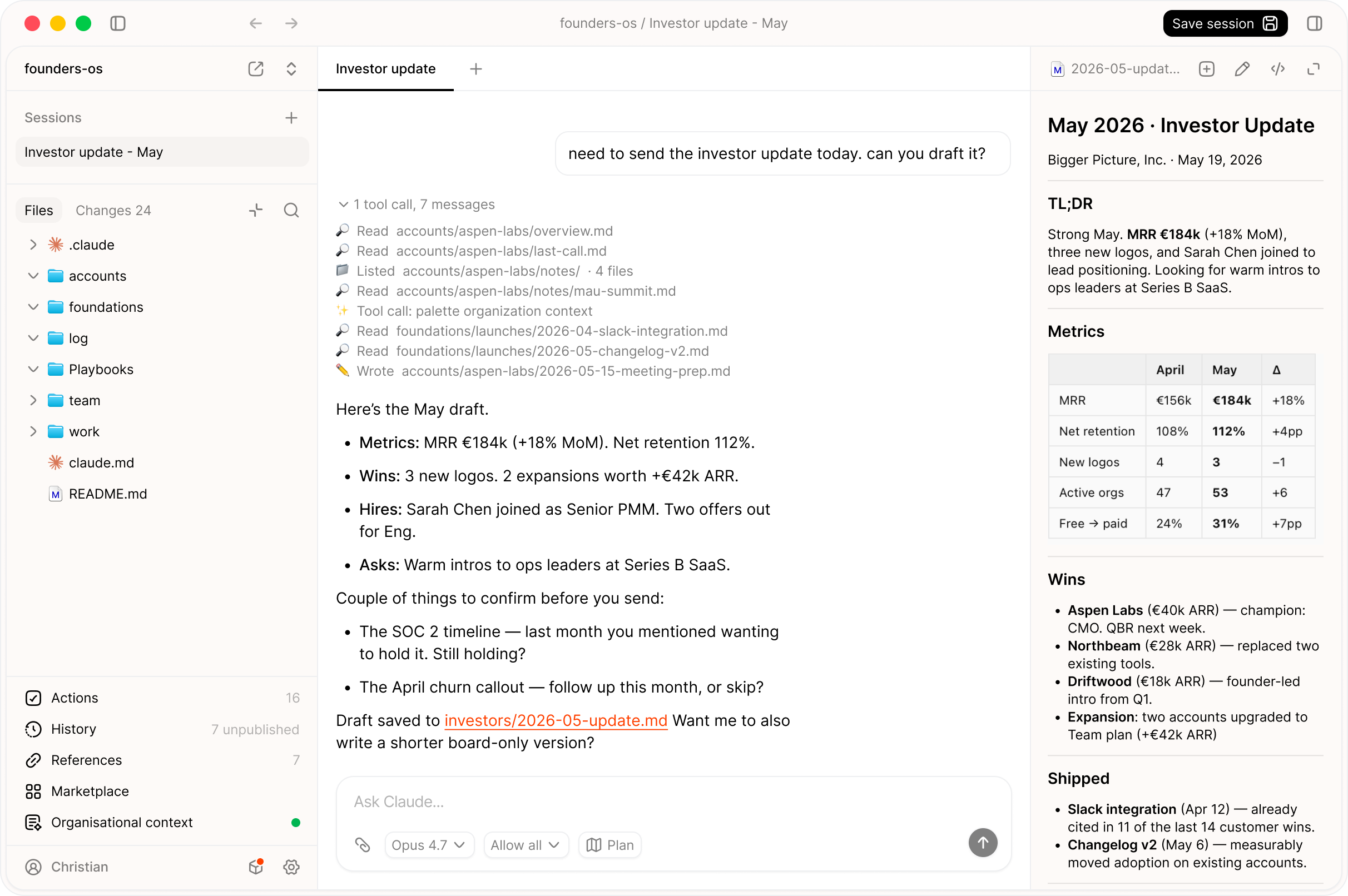Click the Free → paid 31% cell

click(x=1231, y=524)
